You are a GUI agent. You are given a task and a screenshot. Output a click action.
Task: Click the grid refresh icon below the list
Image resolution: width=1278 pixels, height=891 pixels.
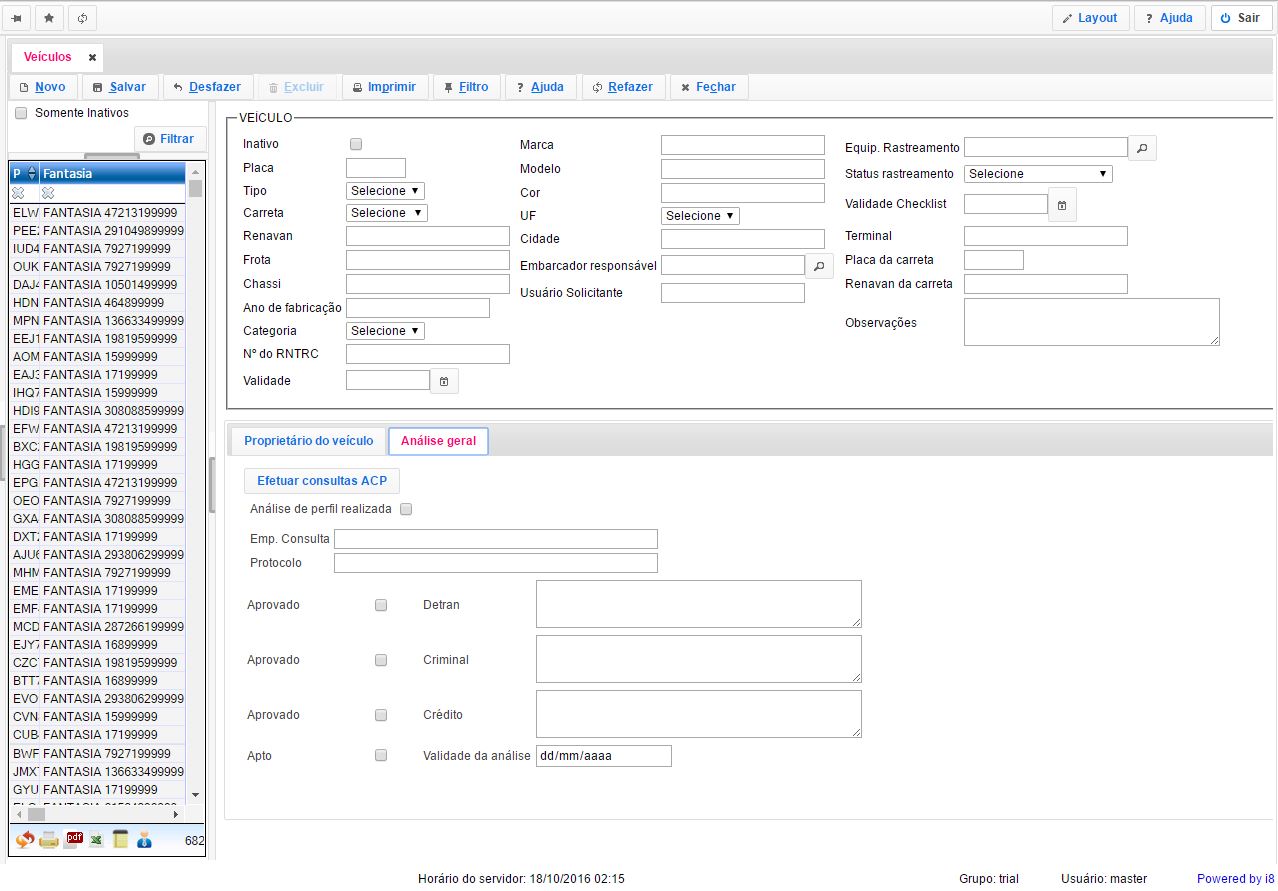25,840
